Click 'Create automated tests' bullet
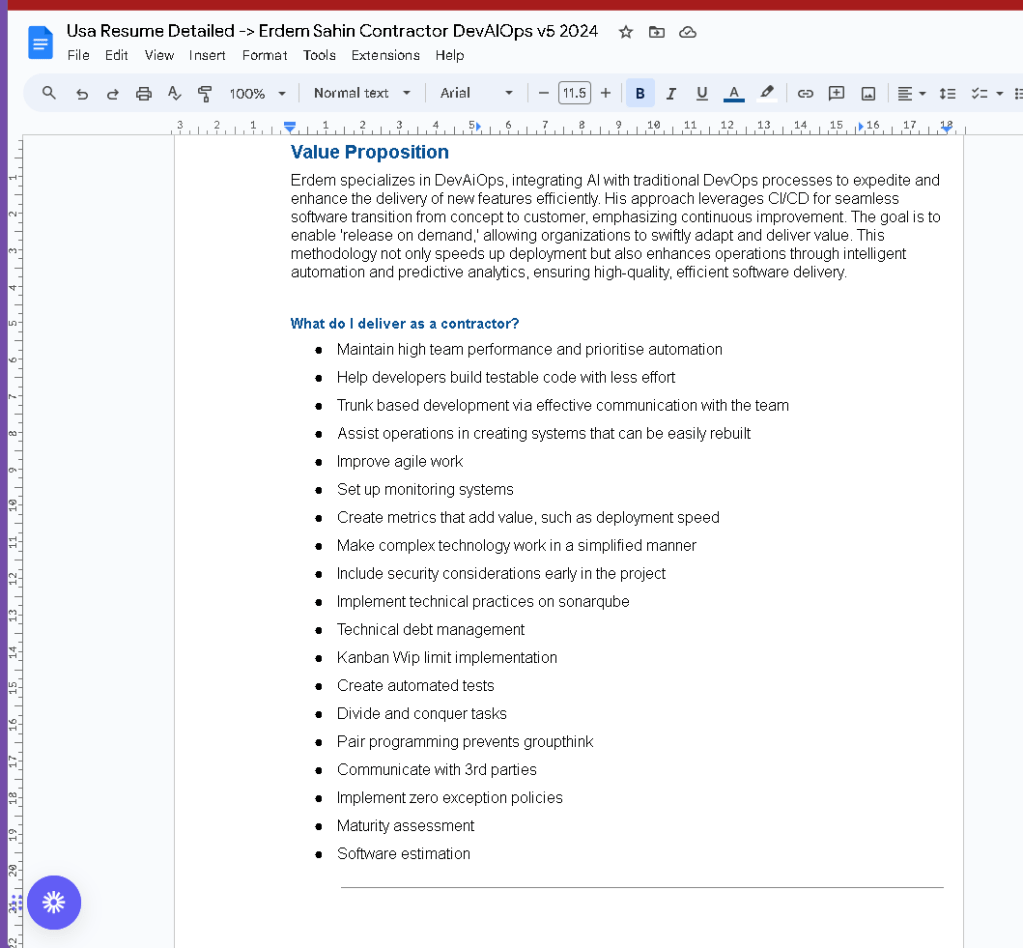Viewport: 1023px width, 948px height. coord(416,686)
